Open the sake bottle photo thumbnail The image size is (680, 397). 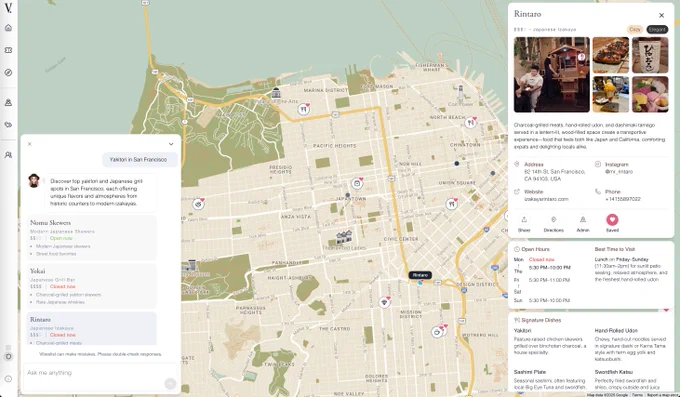pos(650,55)
